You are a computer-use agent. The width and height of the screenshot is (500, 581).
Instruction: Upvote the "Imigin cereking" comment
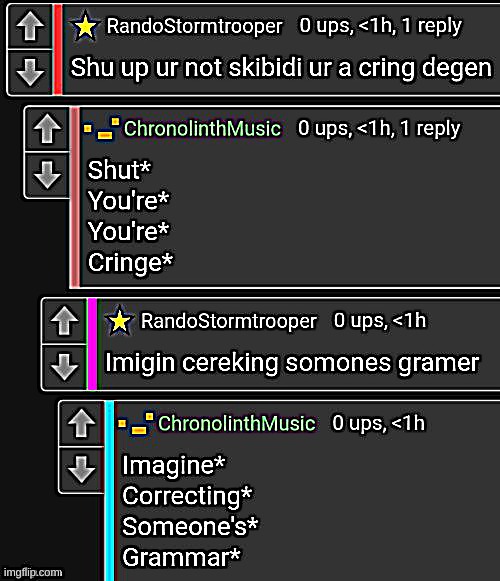64,321
